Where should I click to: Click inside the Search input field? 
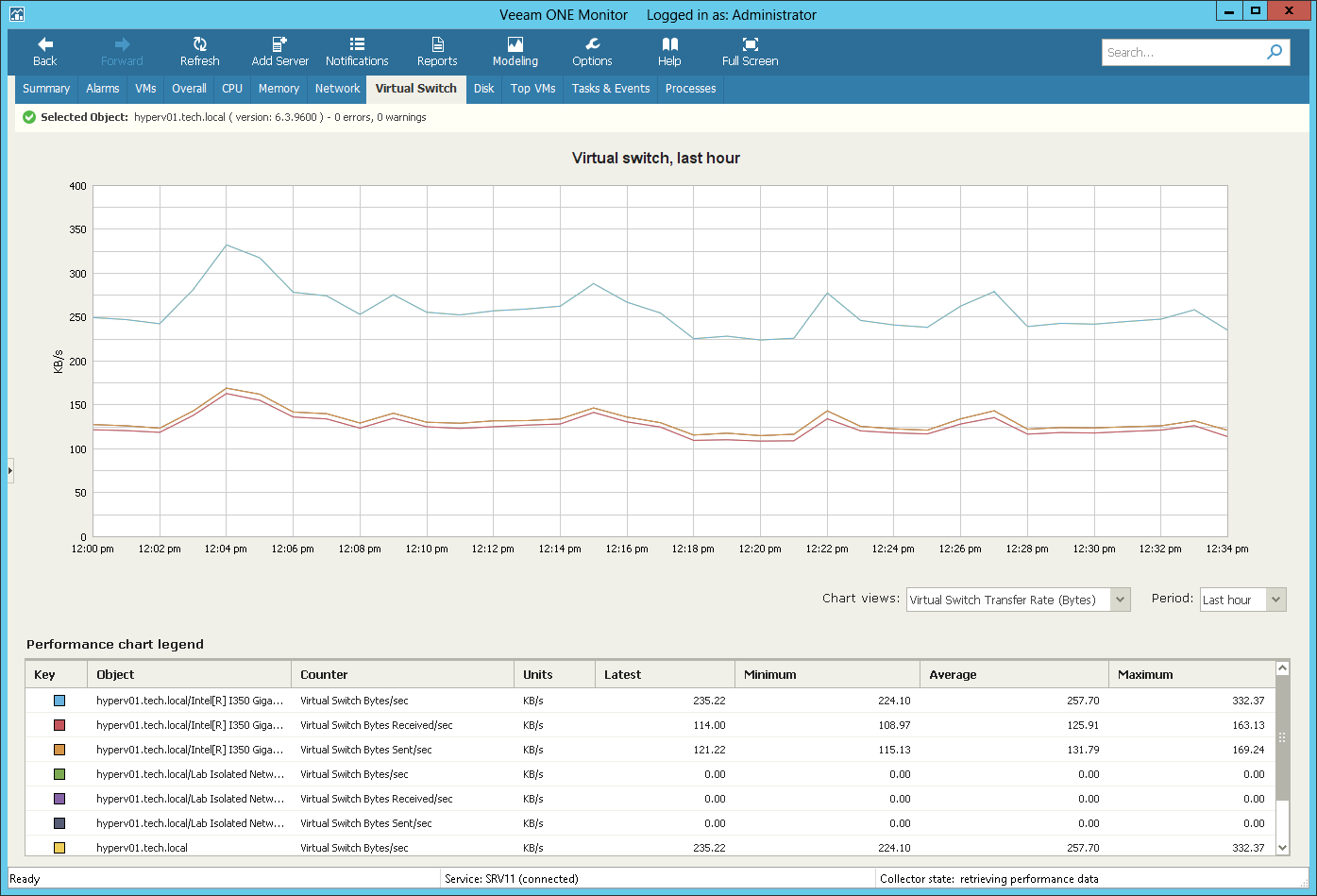[x=1182, y=53]
